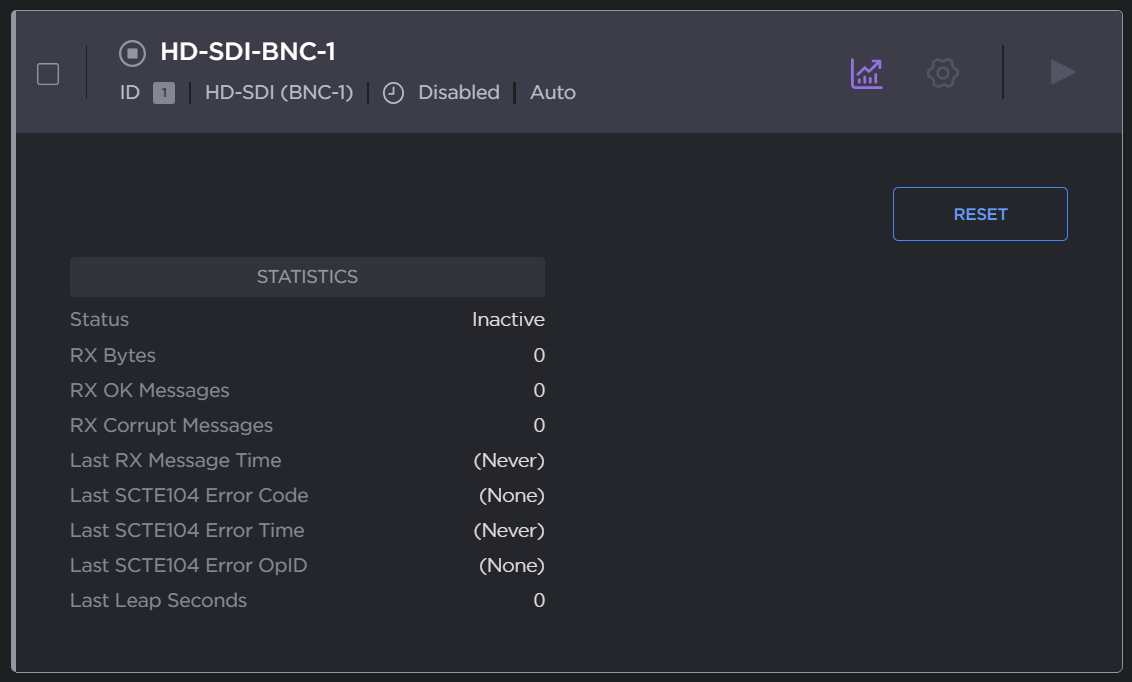
Task: Select the Last RX Message Time value
Action: point(508,460)
